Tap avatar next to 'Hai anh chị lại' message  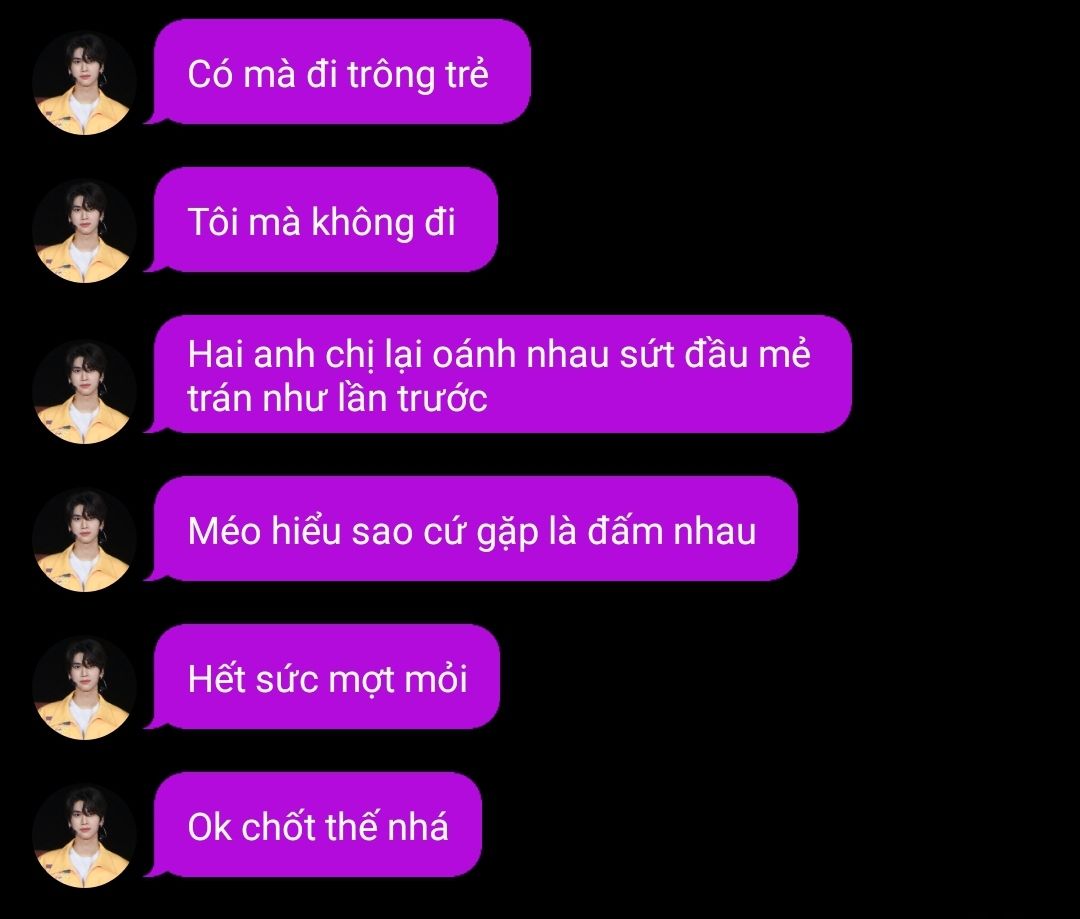84,392
